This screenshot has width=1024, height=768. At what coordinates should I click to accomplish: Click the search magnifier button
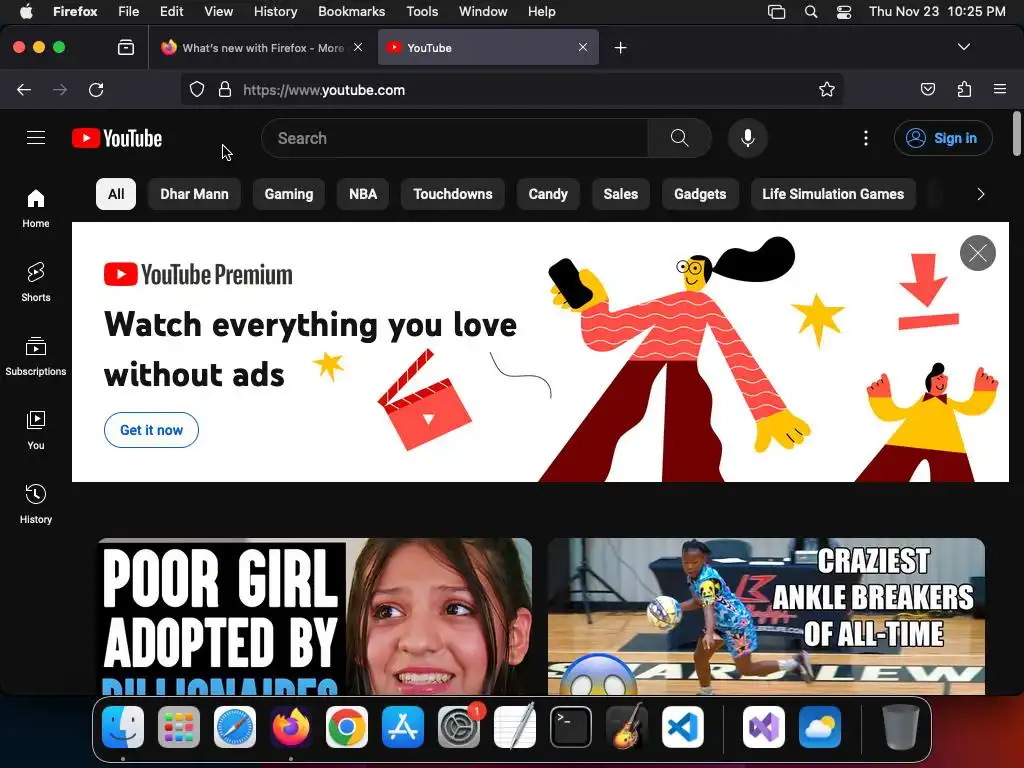[679, 138]
